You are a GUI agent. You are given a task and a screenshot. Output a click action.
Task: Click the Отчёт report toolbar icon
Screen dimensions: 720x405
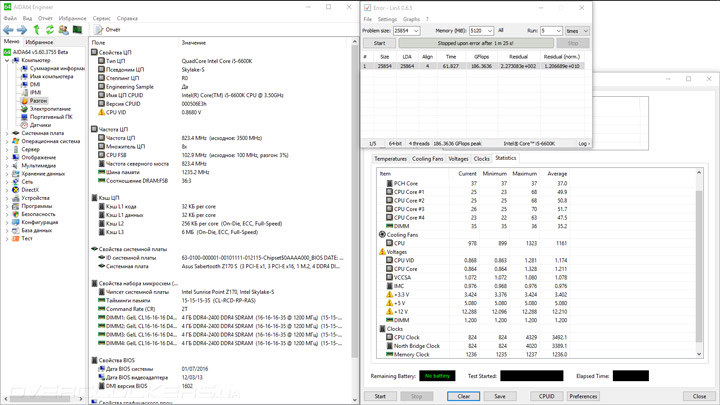99,30
